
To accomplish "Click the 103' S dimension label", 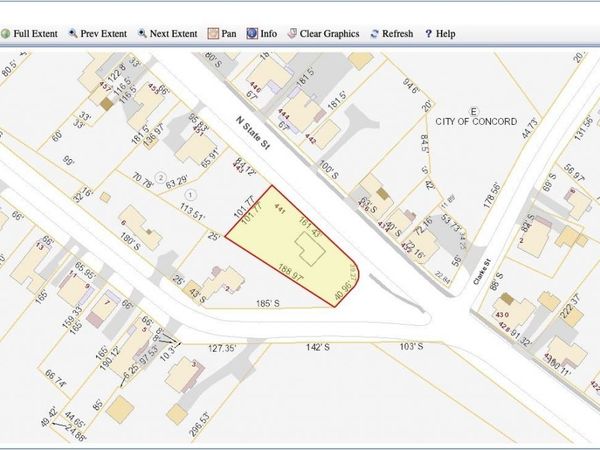I will tap(411, 346).
